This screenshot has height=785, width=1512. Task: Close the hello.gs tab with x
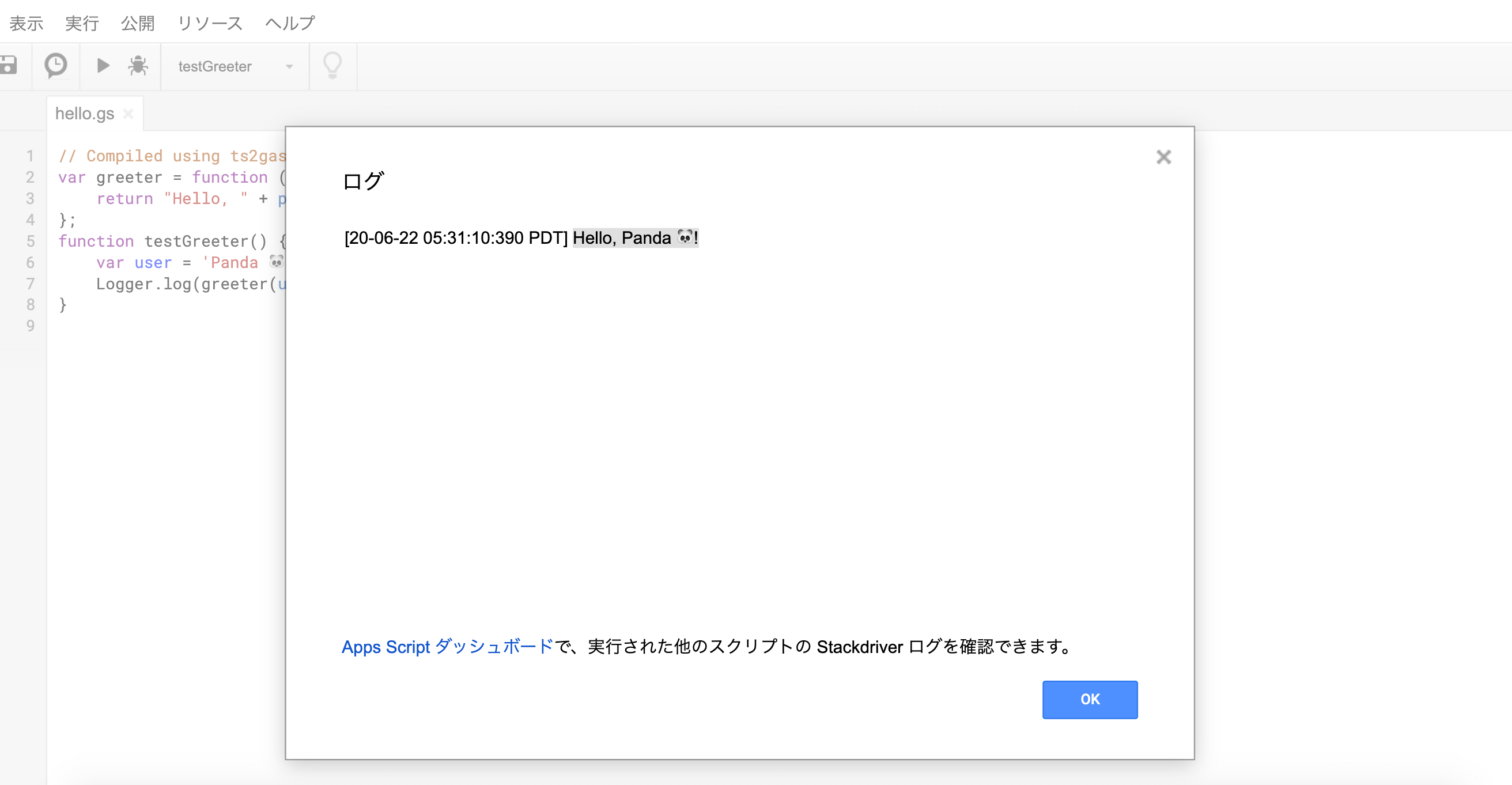point(128,114)
